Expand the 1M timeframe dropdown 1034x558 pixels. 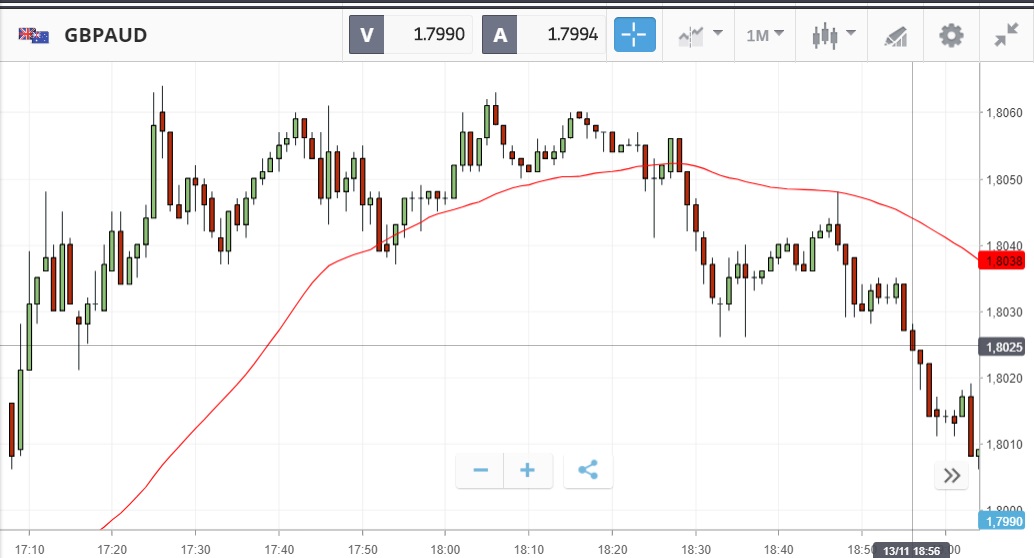click(x=765, y=36)
